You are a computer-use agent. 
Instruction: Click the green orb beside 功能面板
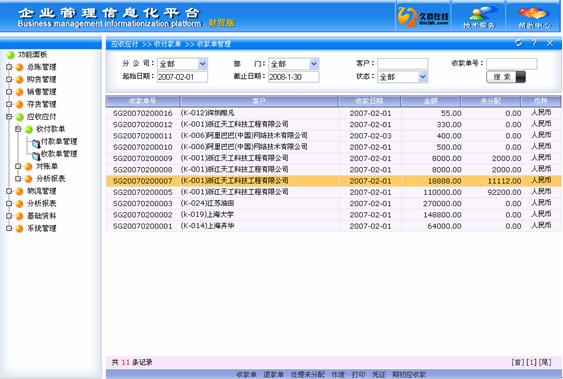[x=10, y=55]
